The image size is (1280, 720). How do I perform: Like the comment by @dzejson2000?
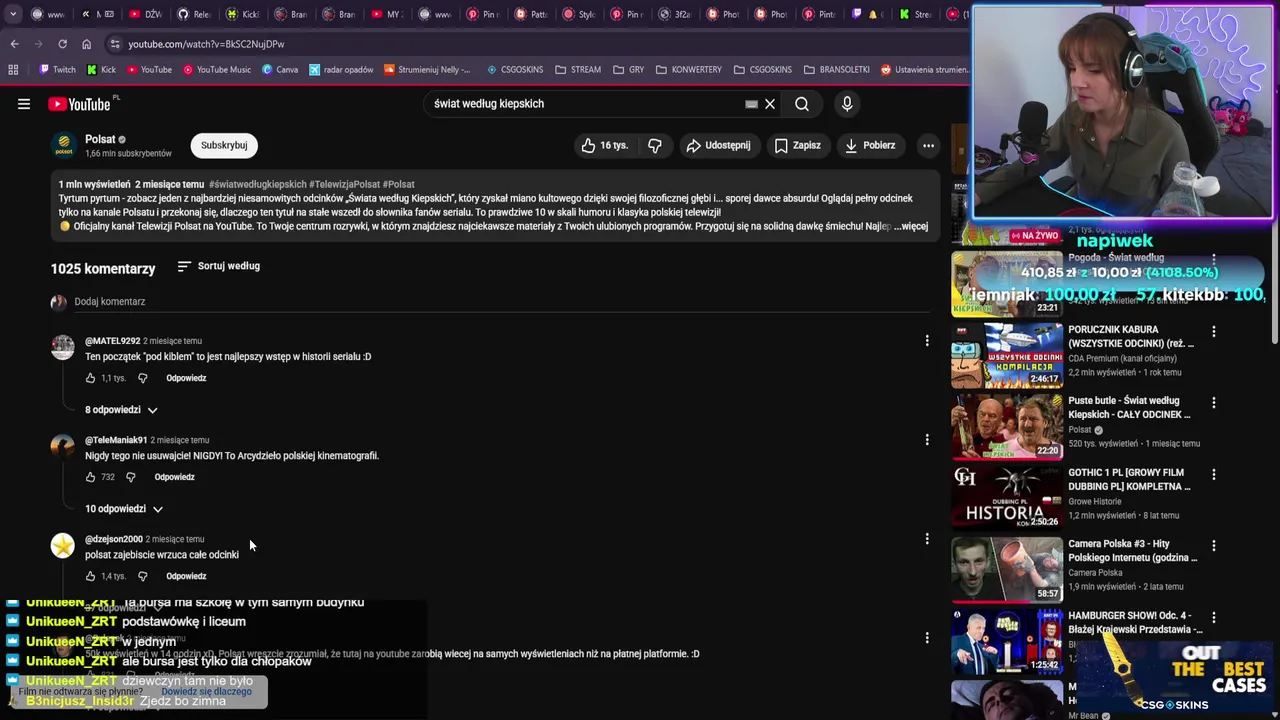(90, 576)
